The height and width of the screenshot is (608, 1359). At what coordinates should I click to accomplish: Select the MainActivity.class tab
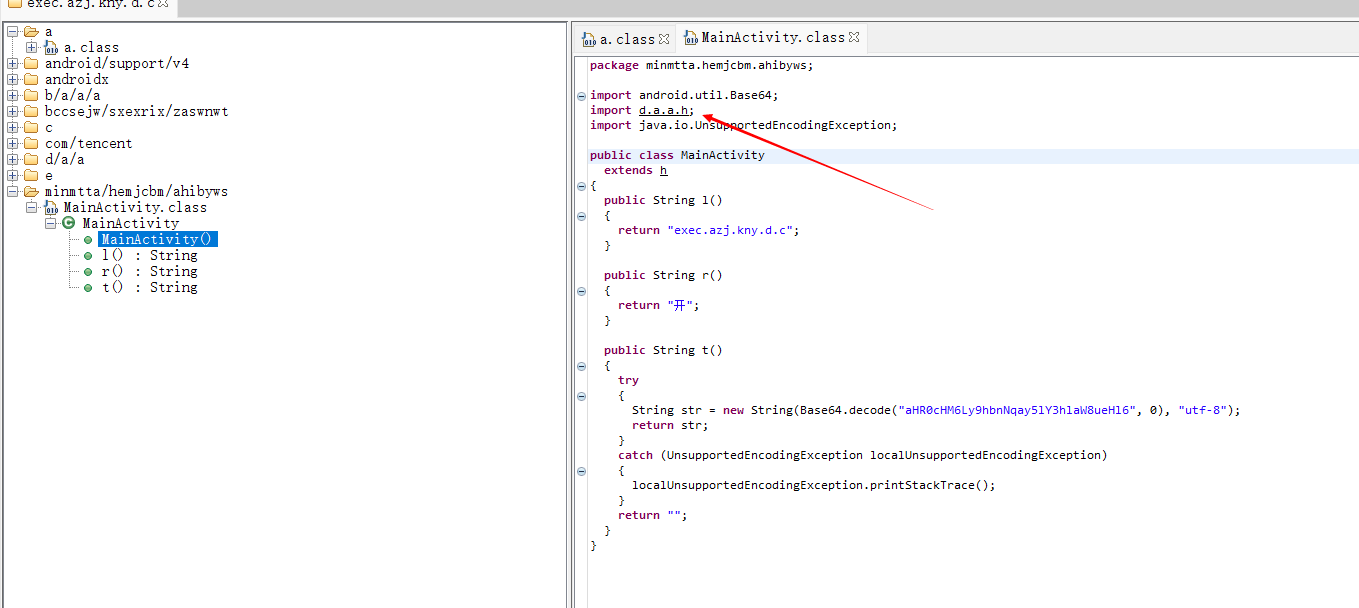coord(771,38)
